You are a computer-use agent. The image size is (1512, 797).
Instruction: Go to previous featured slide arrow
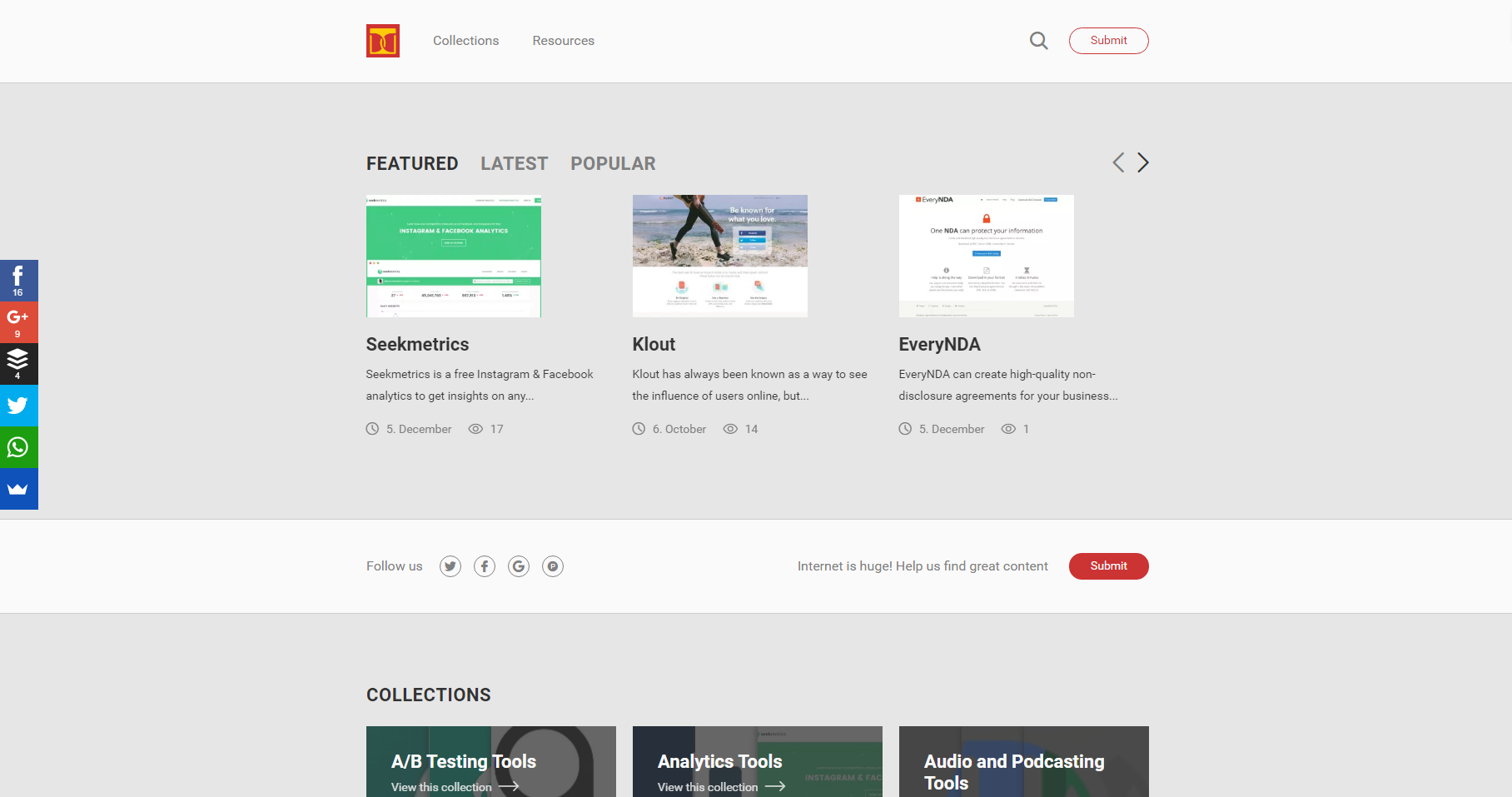click(x=1118, y=162)
